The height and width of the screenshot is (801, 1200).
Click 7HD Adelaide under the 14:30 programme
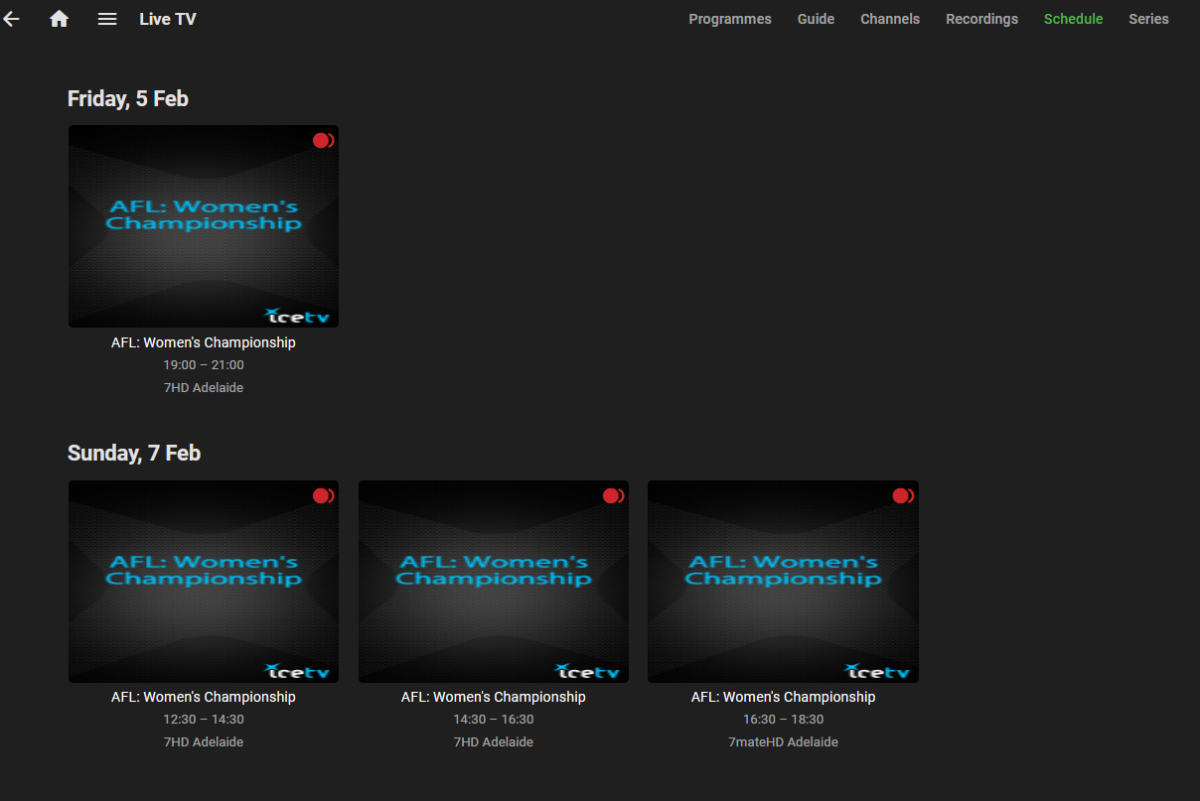[493, 742]
